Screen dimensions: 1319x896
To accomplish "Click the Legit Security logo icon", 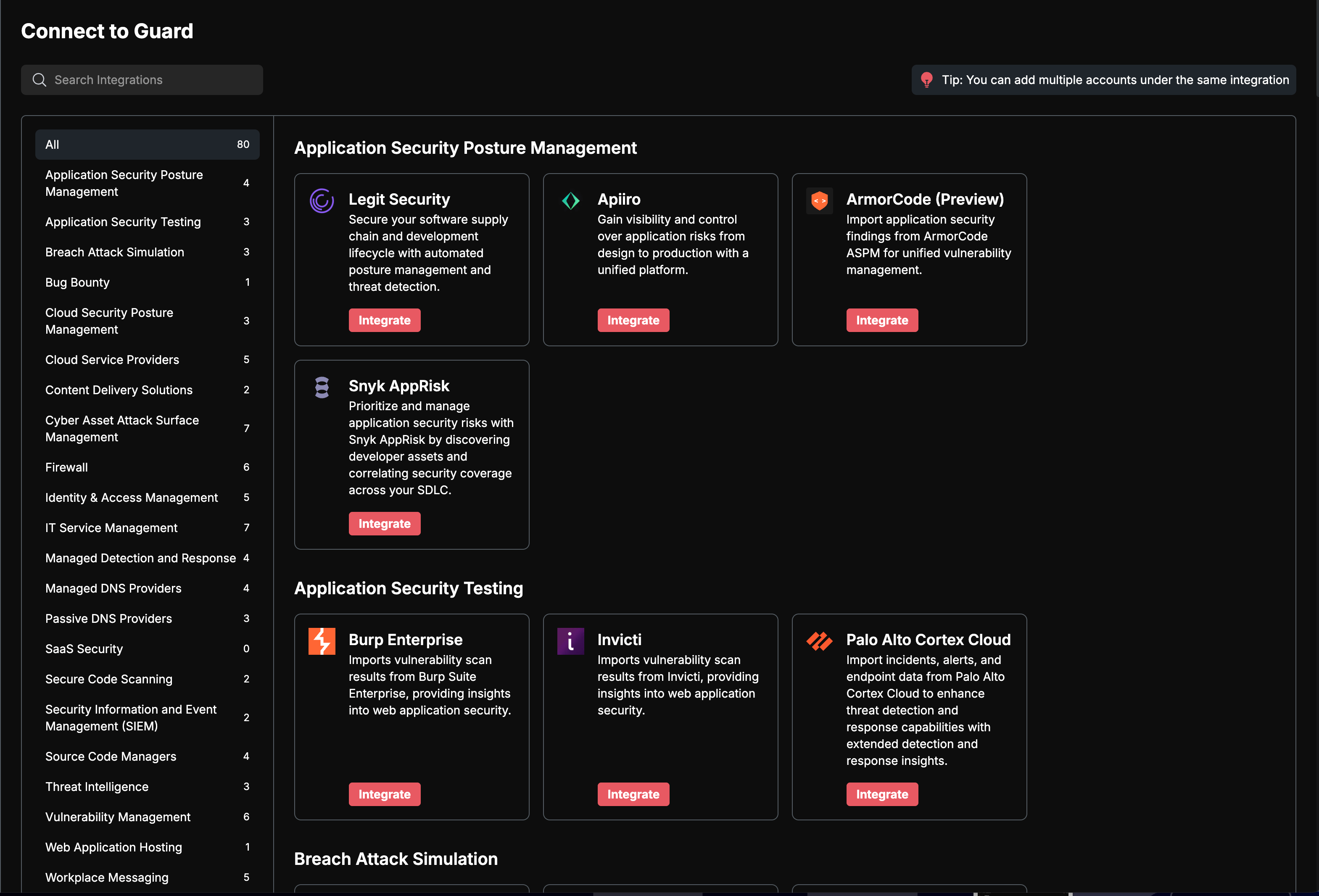I will (x=321, y=201).
